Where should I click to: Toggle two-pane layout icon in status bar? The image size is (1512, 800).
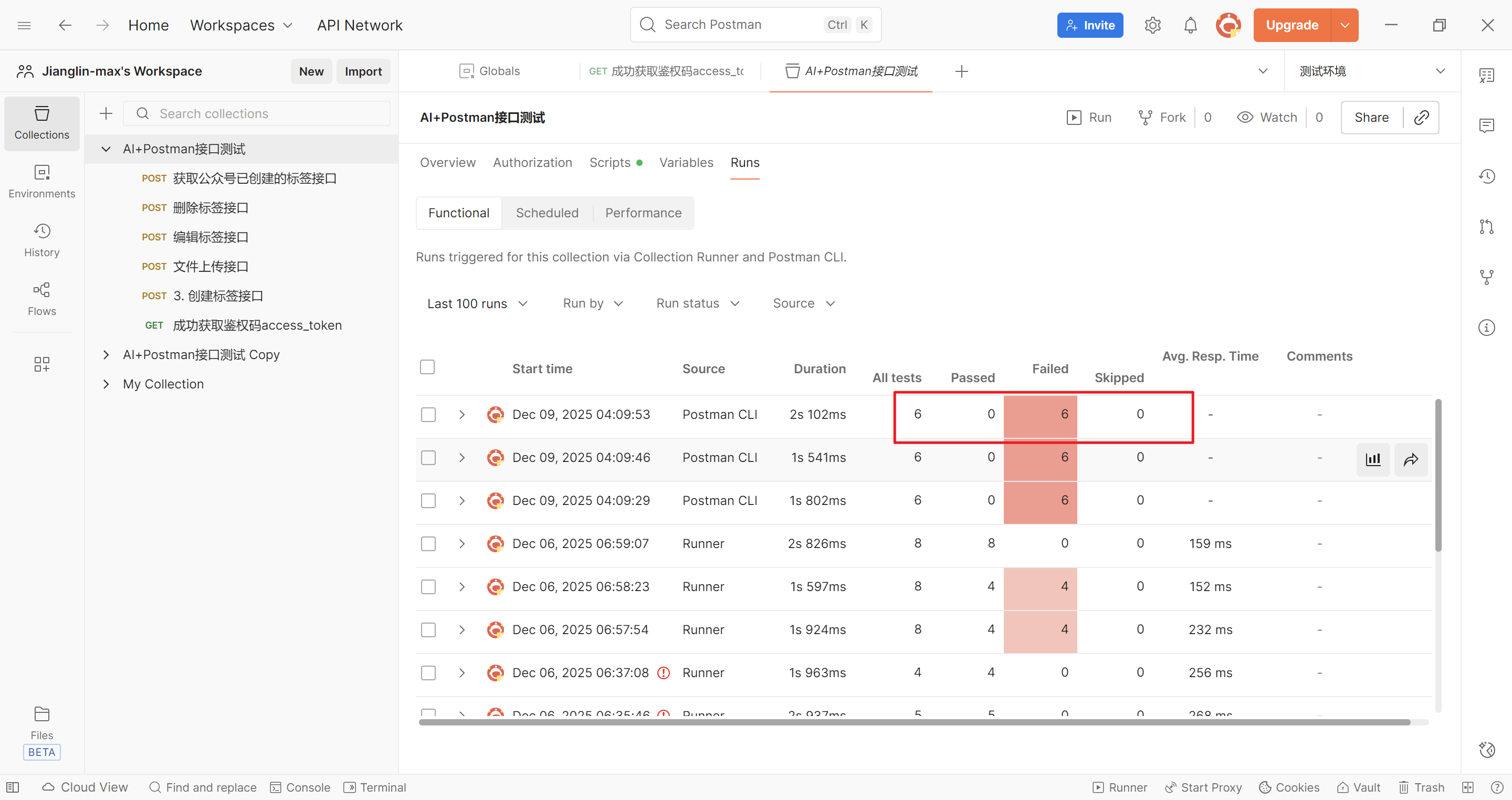tap(1467, 787)
